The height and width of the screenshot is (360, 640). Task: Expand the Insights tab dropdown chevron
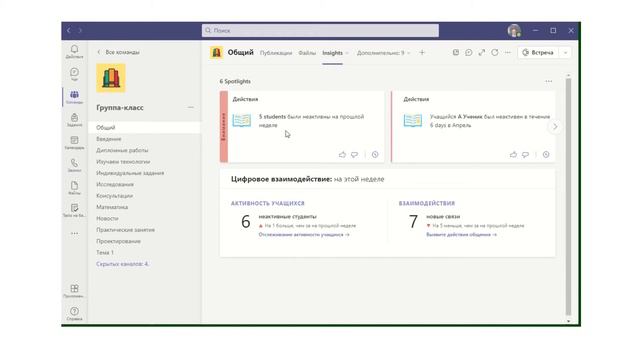tap(347, 53)
